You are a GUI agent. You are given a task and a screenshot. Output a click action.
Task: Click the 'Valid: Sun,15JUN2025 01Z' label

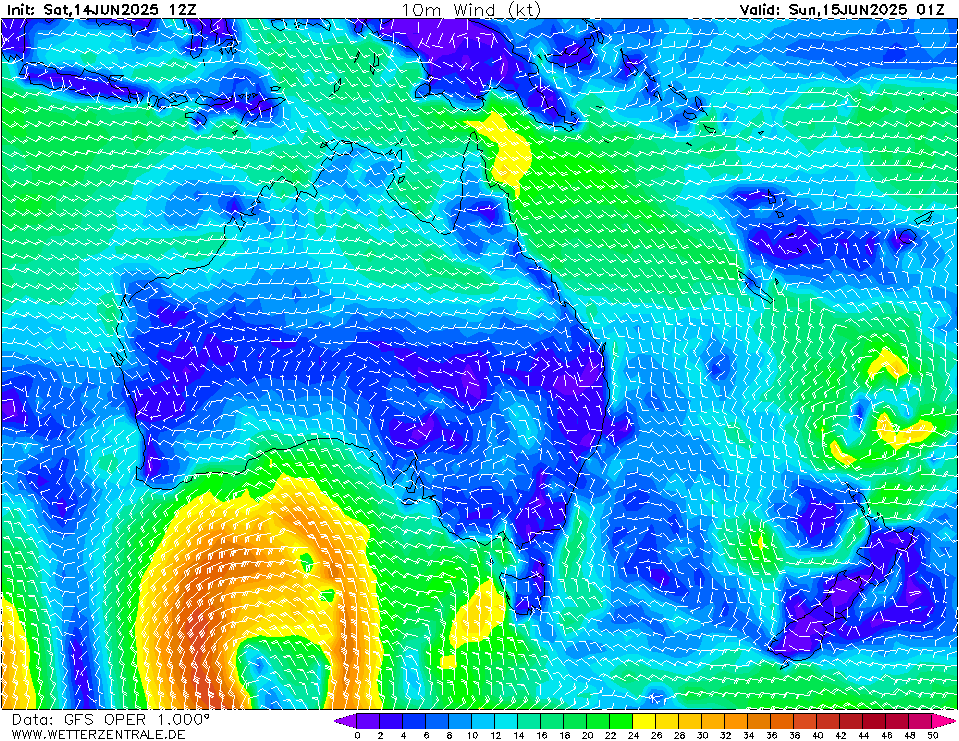[842, 10]
